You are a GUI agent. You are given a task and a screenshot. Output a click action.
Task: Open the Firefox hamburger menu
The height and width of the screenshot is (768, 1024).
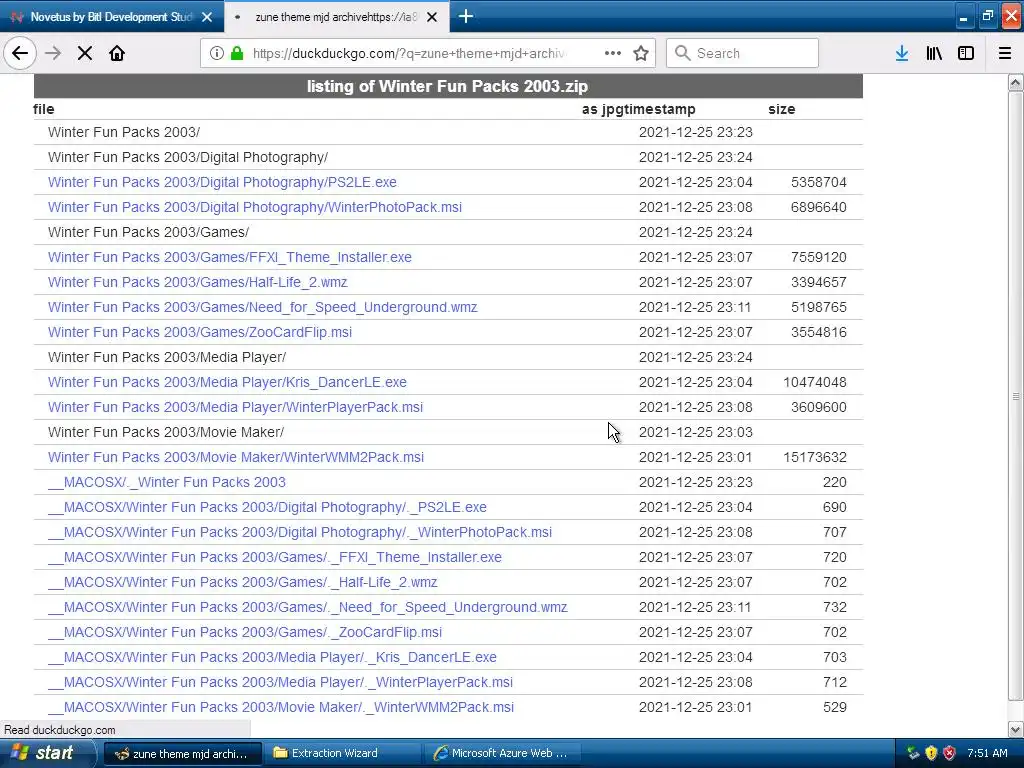coord(1004,53)
